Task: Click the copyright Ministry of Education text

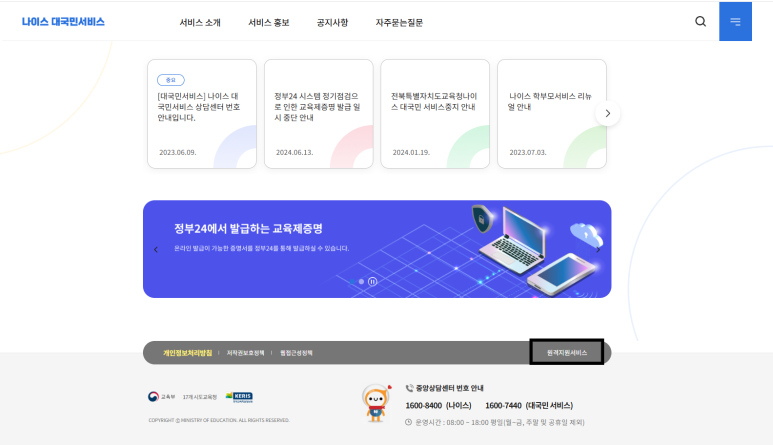Action: click(219, 420)
